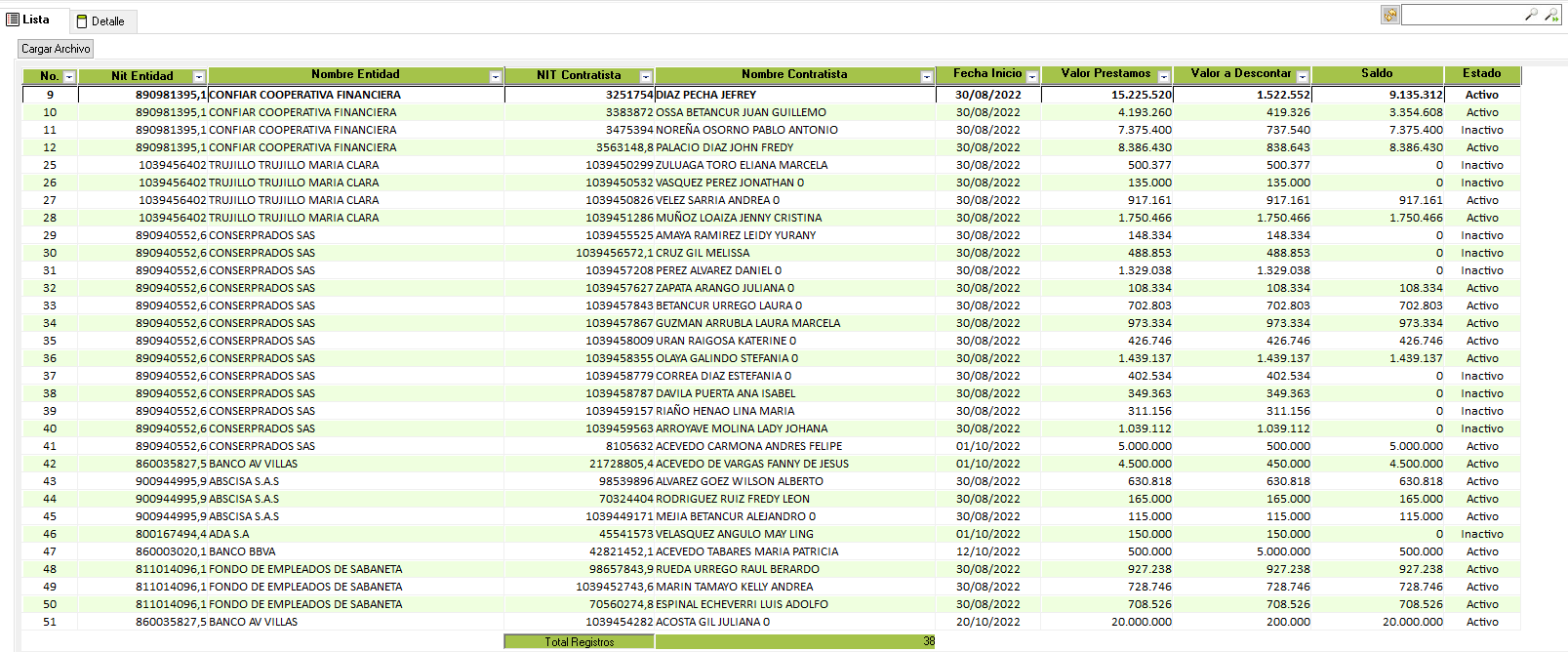The height and width of the screenshot is (652, 1568).
Task: Open the No. column filter dropdown
Action: pyautogui.click(x=69, y=76)
